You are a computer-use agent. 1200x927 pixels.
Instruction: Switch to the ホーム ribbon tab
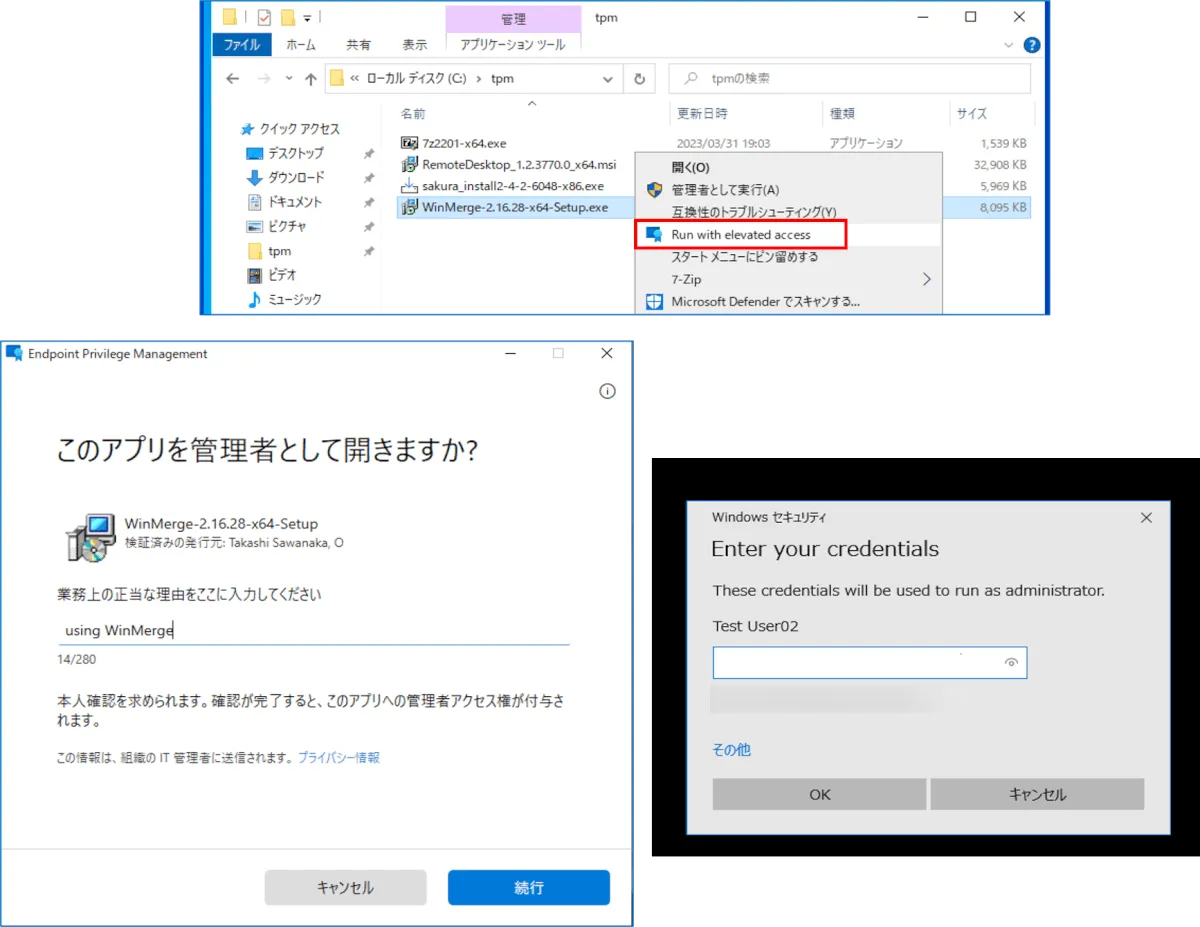301,44
